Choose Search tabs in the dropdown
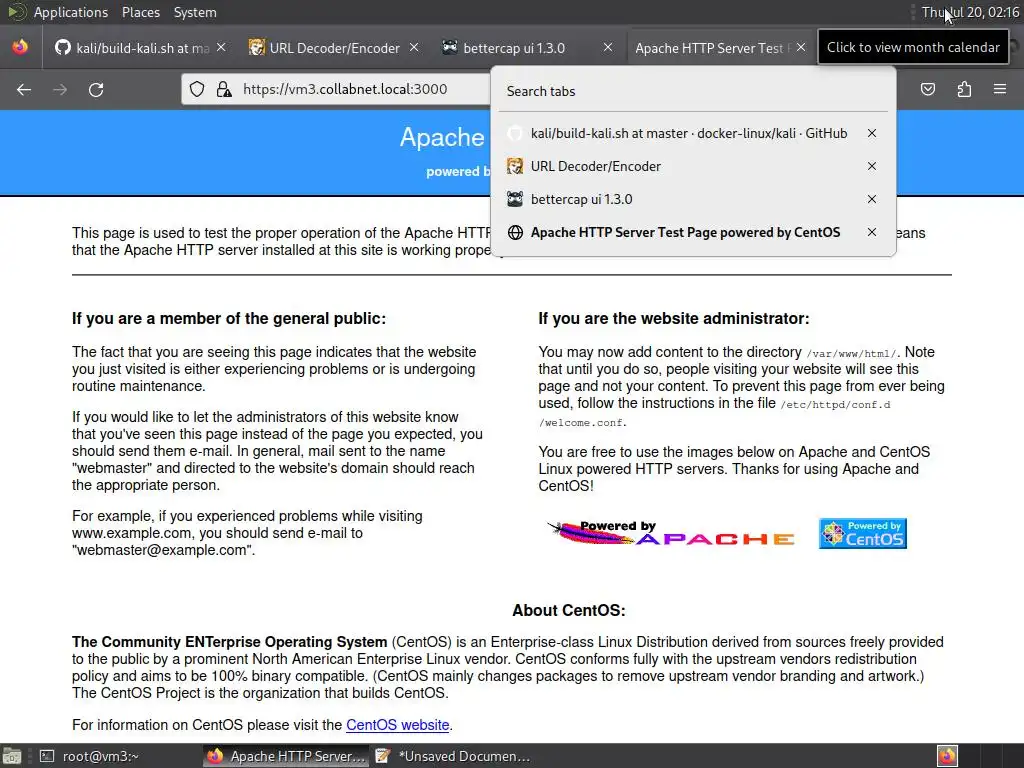 [x=692, y=91]
